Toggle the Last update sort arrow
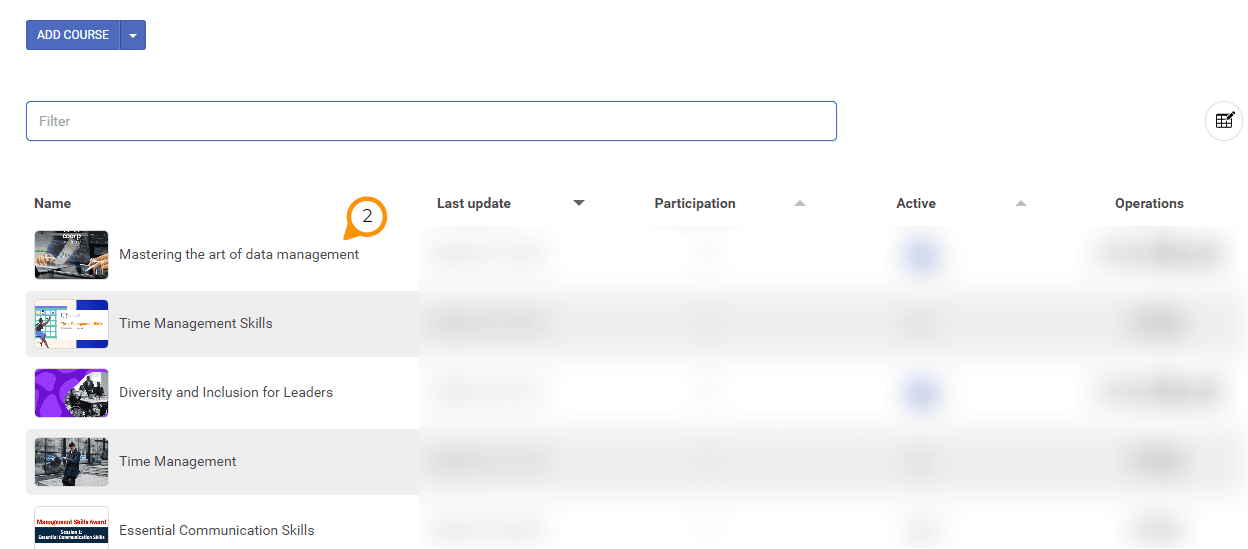Viewport: 1248px width, 549px height. pos(579,203)
